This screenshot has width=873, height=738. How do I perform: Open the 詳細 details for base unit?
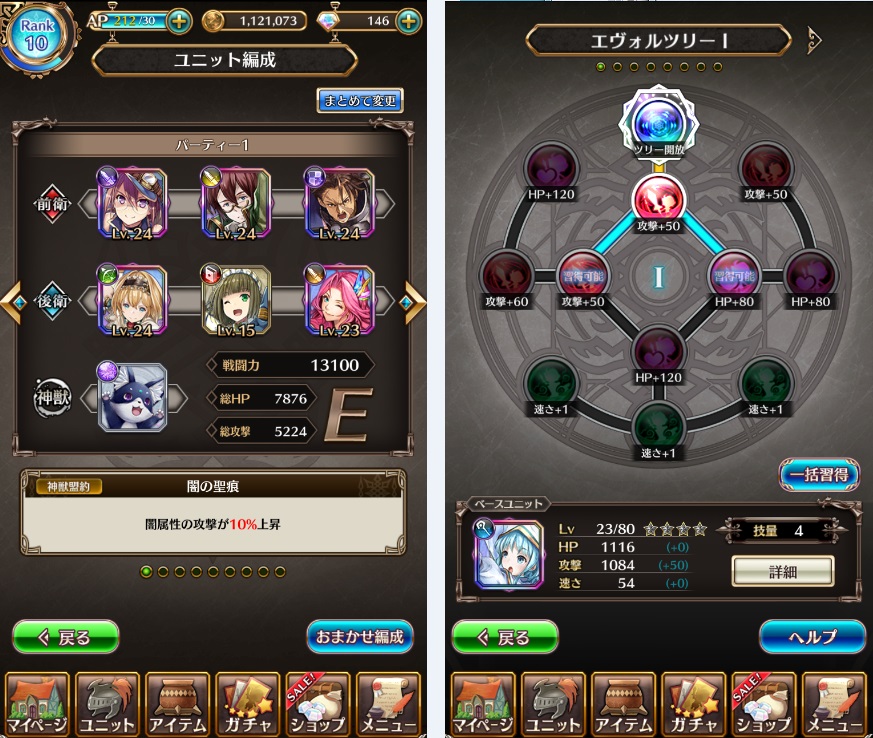point(783,571)
